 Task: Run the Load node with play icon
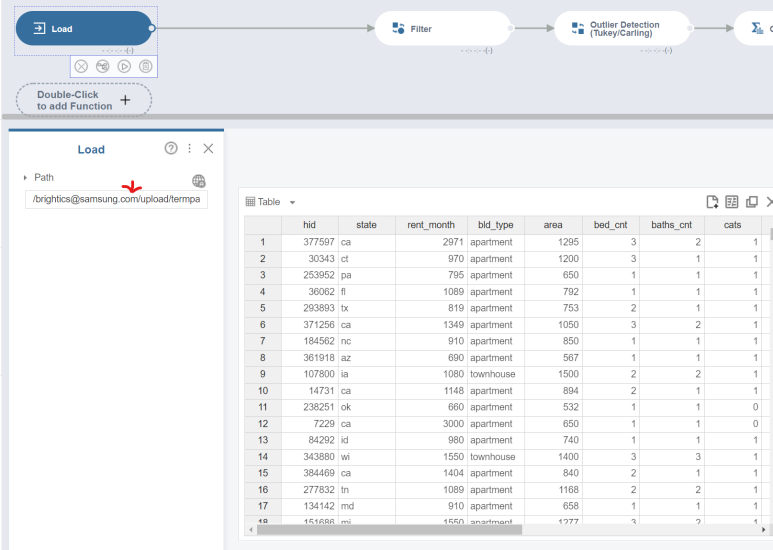click(x=124, y=67)
